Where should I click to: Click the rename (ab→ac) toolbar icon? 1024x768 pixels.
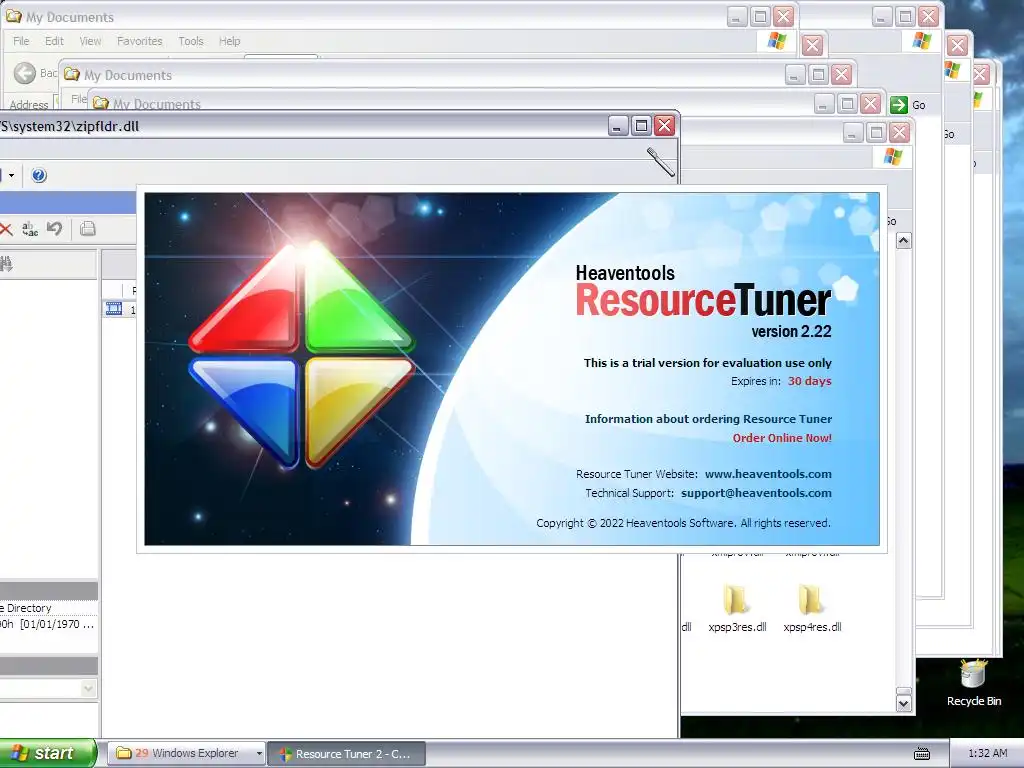tap(30, 229)
